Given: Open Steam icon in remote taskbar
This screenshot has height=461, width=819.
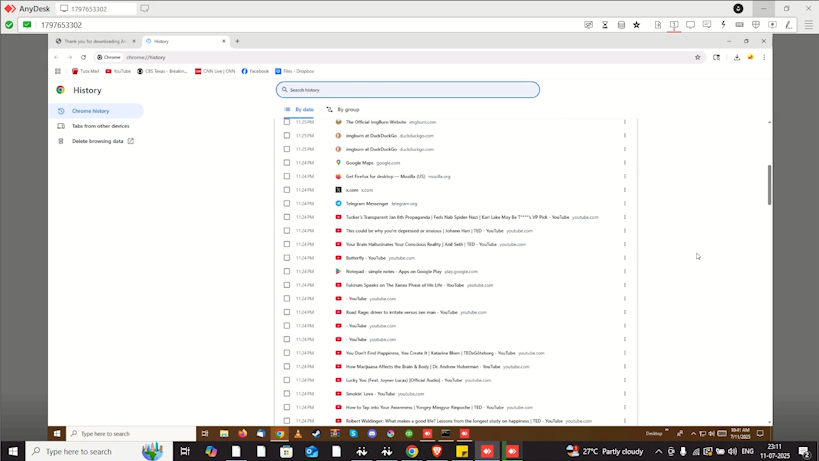Looking at the screenshot, I should coord(316,433).
